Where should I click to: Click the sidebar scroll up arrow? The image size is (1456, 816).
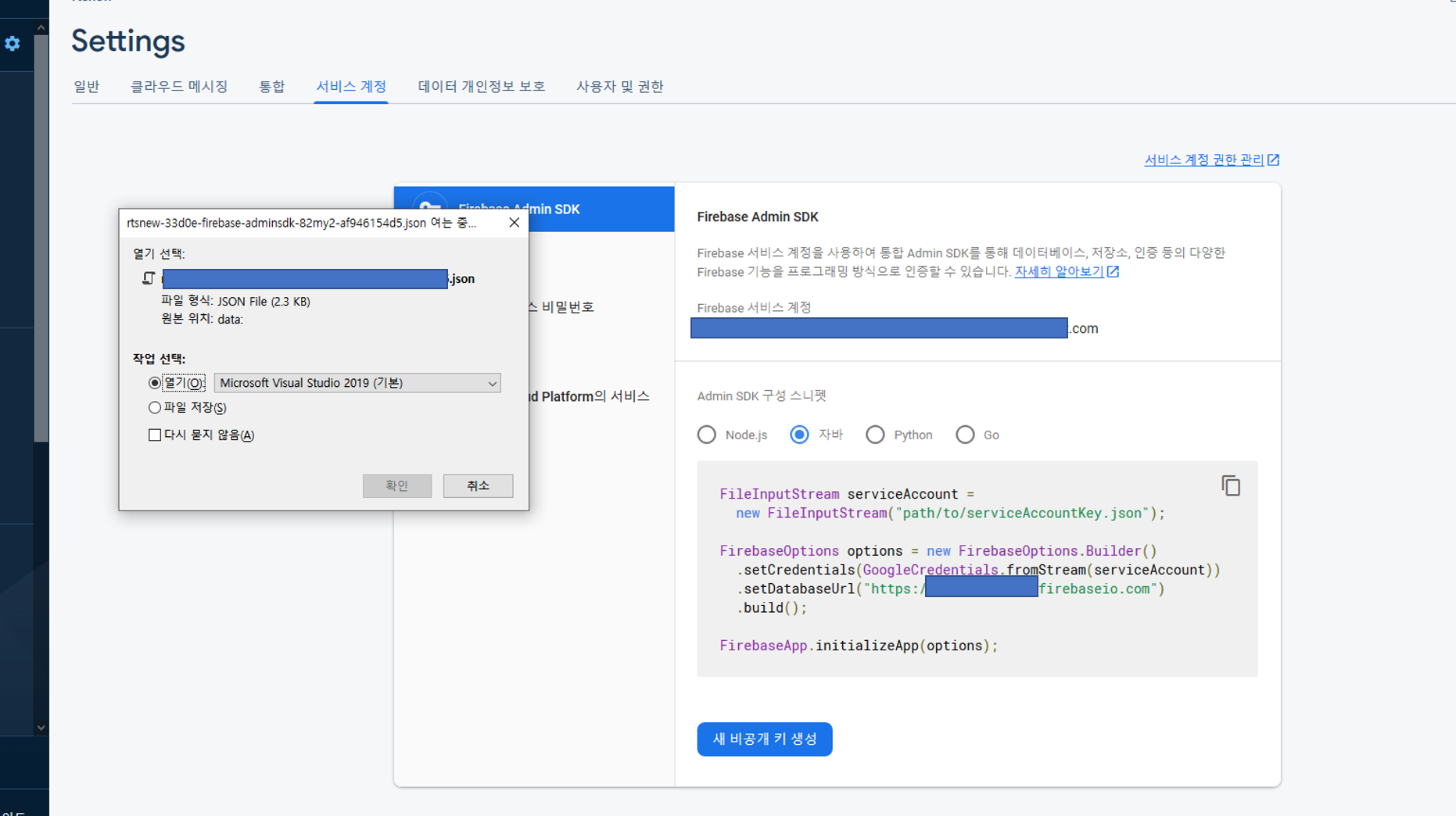coord(41,27)
